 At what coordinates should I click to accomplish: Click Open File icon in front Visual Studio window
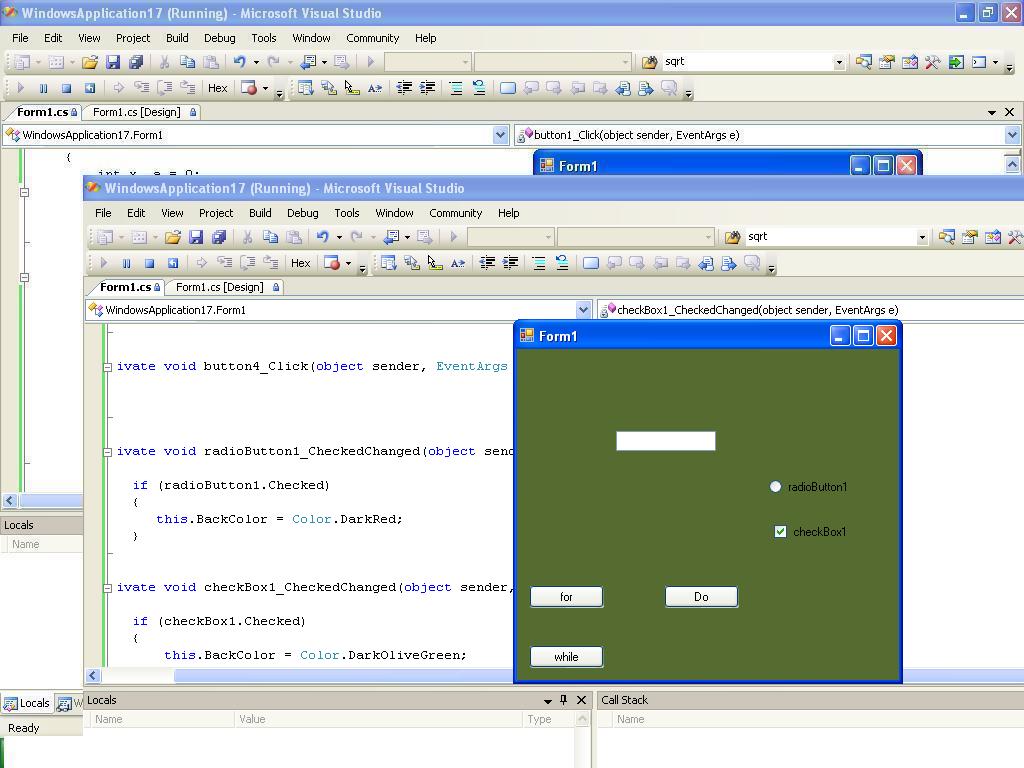(172, 237)
